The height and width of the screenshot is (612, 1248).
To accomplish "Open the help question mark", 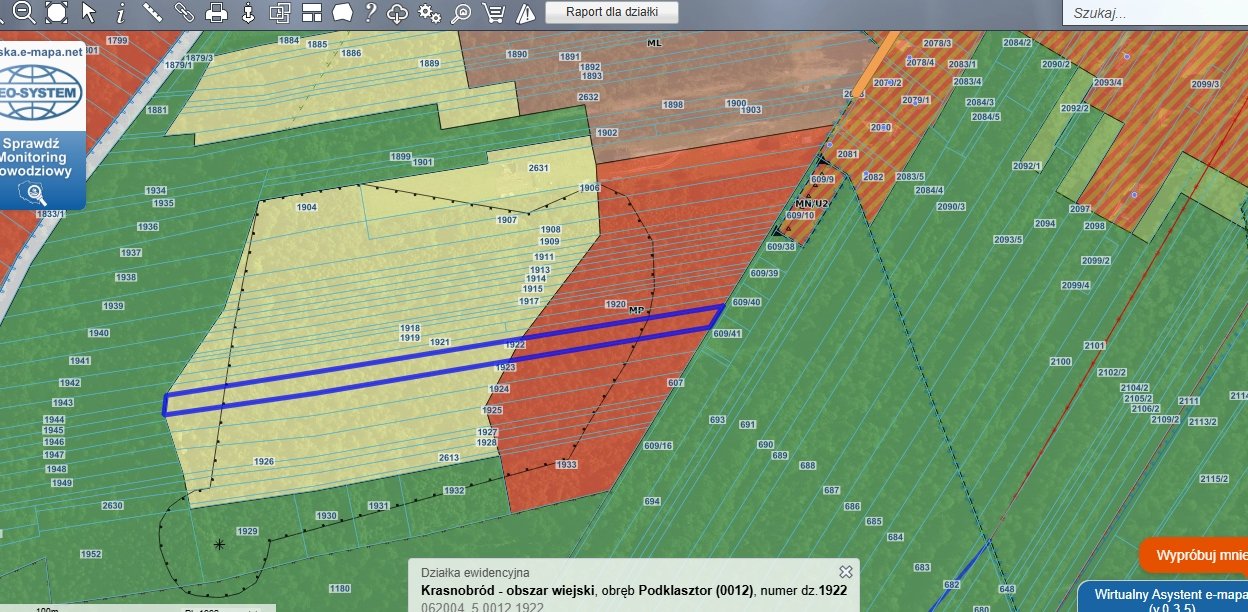I will [x=370, y=12].
